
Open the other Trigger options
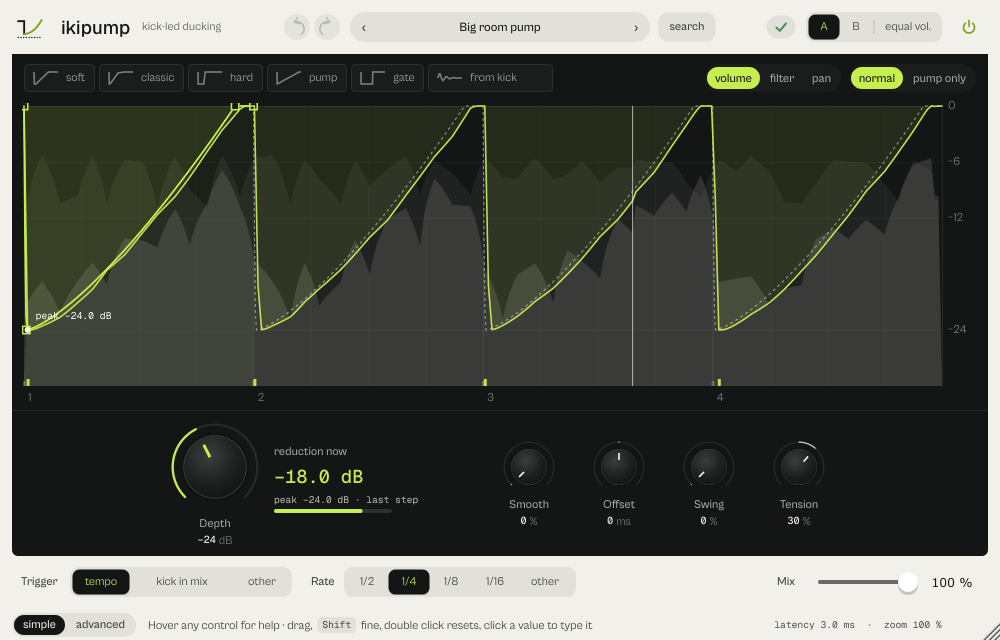(x=261, y=581)
